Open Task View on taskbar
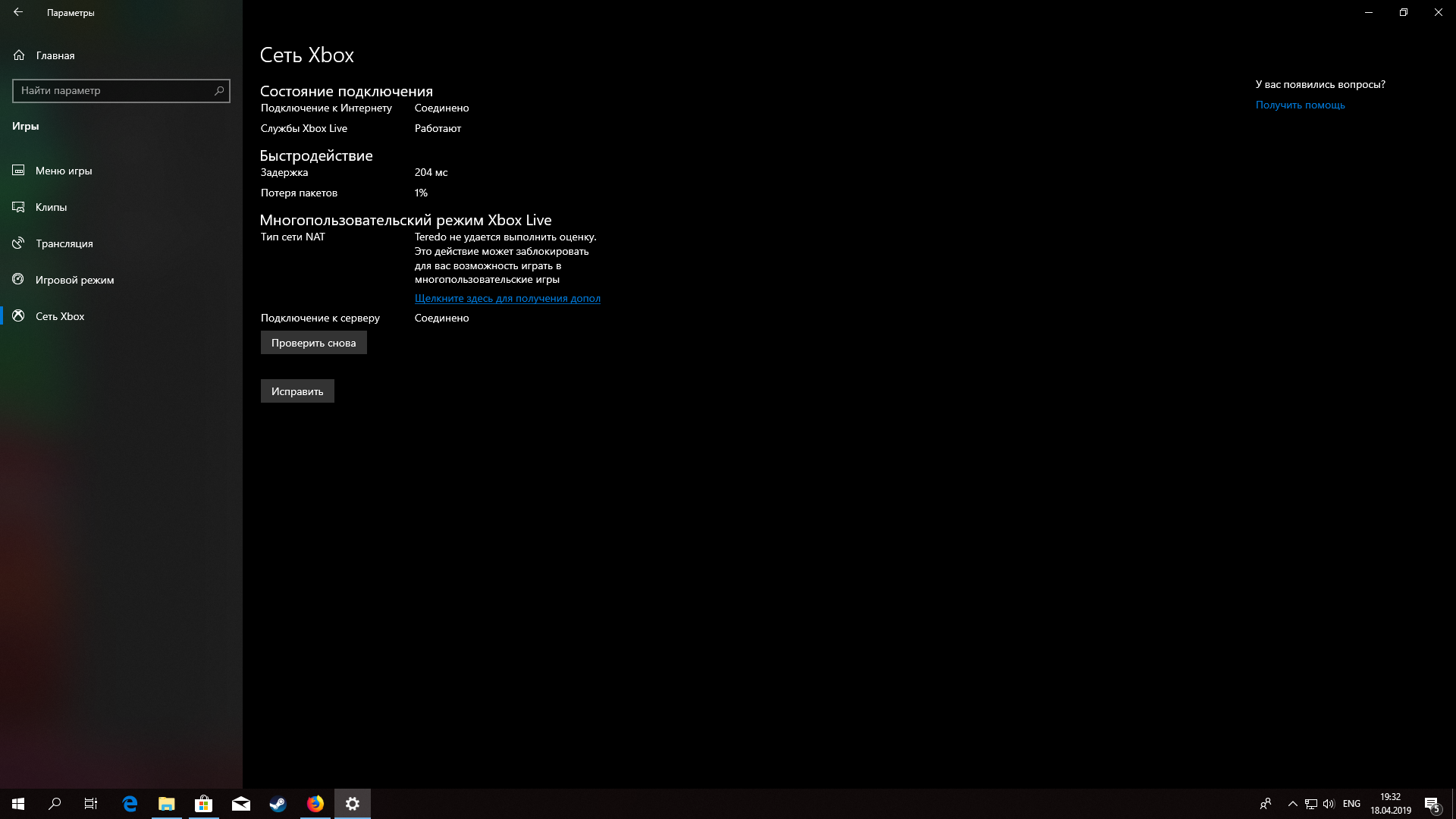 (91, 804)
